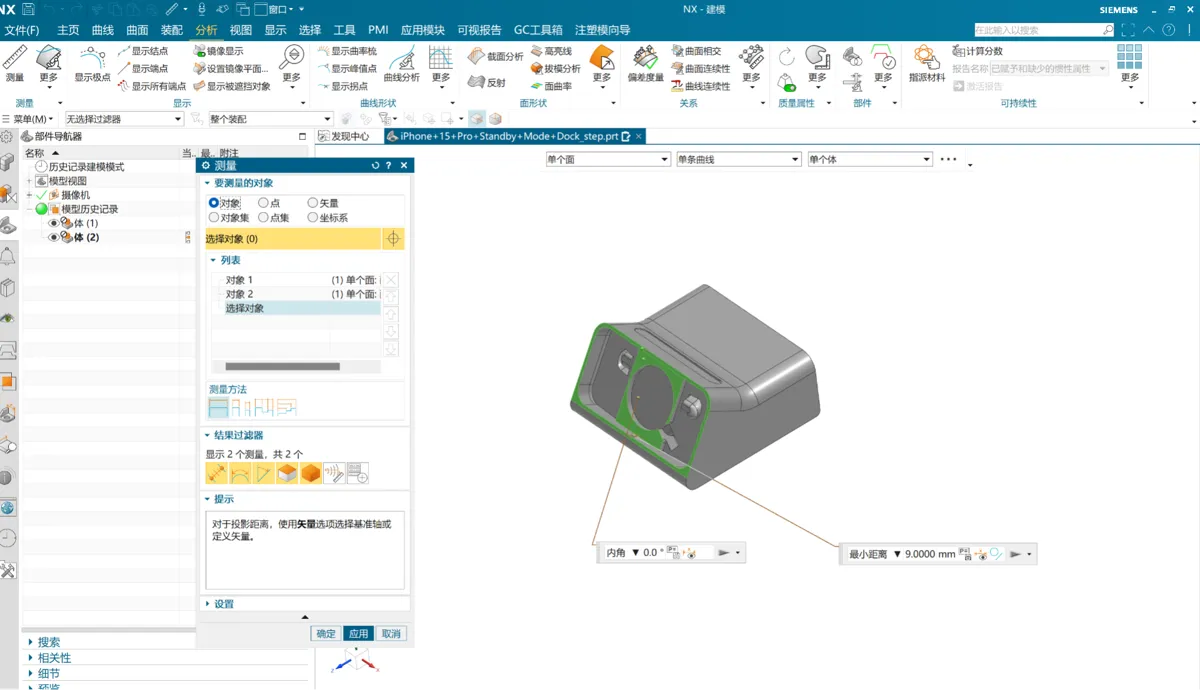This screenshot has width=1200, height=690.
Task: Click the 镜像显示 tool
Action: pos(217,51)
